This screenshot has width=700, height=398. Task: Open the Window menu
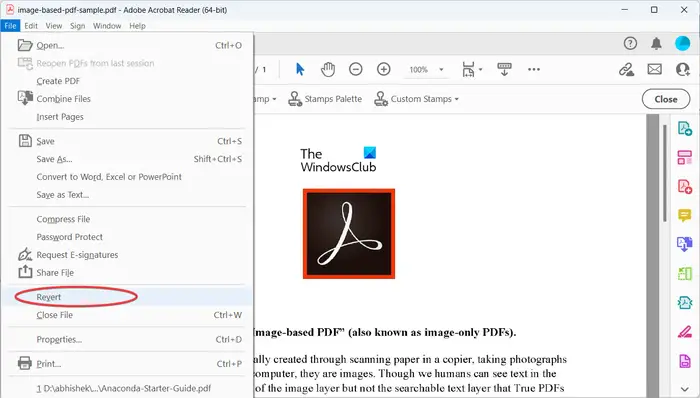[x=107, y=26]
